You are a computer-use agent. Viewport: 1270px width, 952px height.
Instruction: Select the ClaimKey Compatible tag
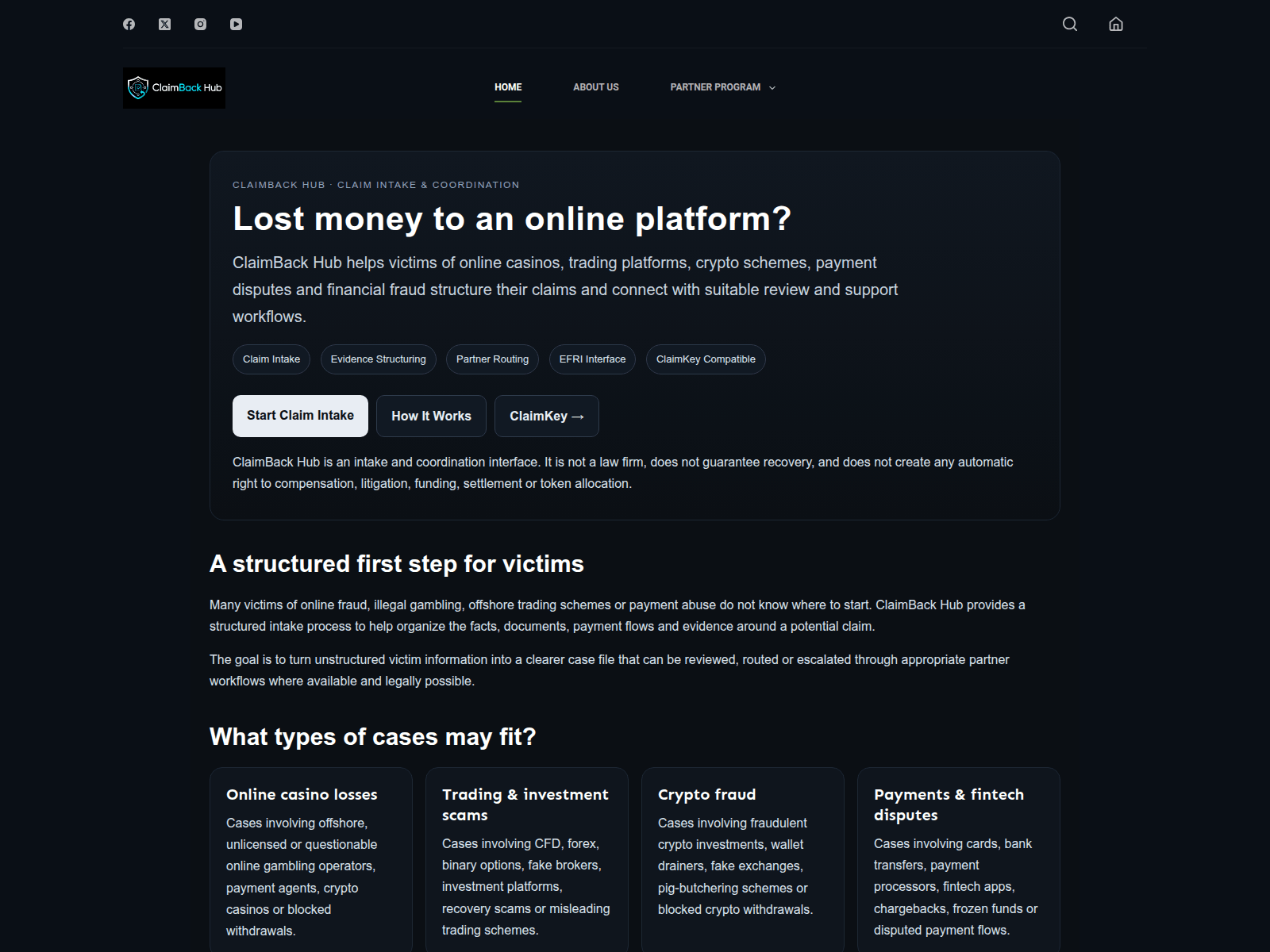(706, 359)
